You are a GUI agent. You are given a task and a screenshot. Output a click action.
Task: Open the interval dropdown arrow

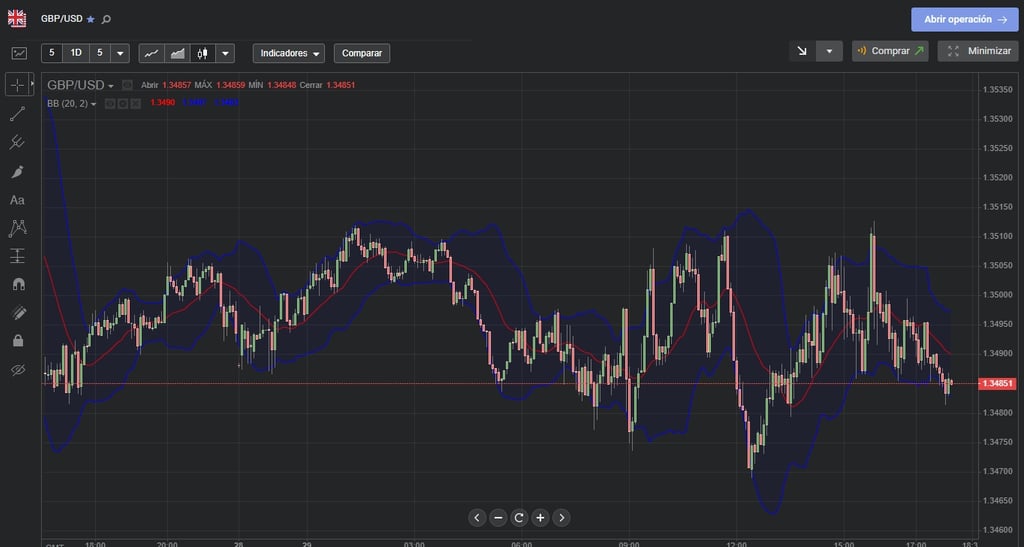[120, 54]
